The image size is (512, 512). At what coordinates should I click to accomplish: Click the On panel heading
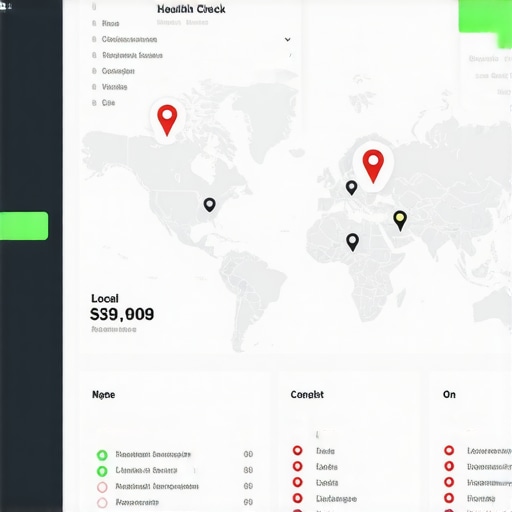449,395
